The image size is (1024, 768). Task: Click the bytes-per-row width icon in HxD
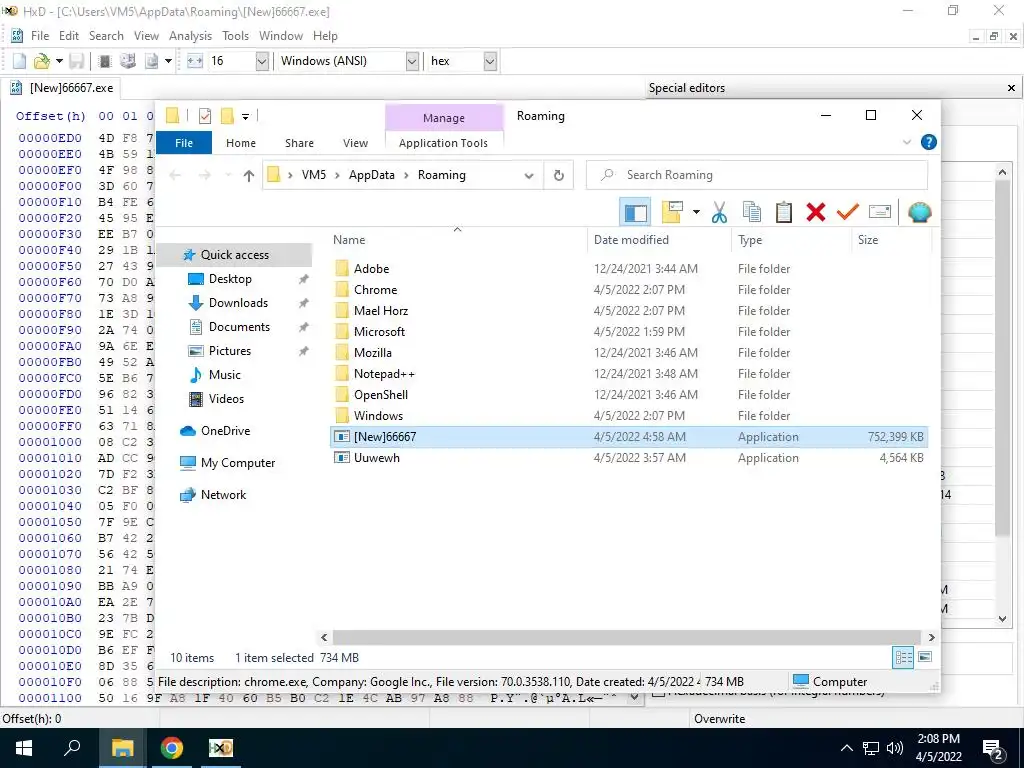pos(195,61)
